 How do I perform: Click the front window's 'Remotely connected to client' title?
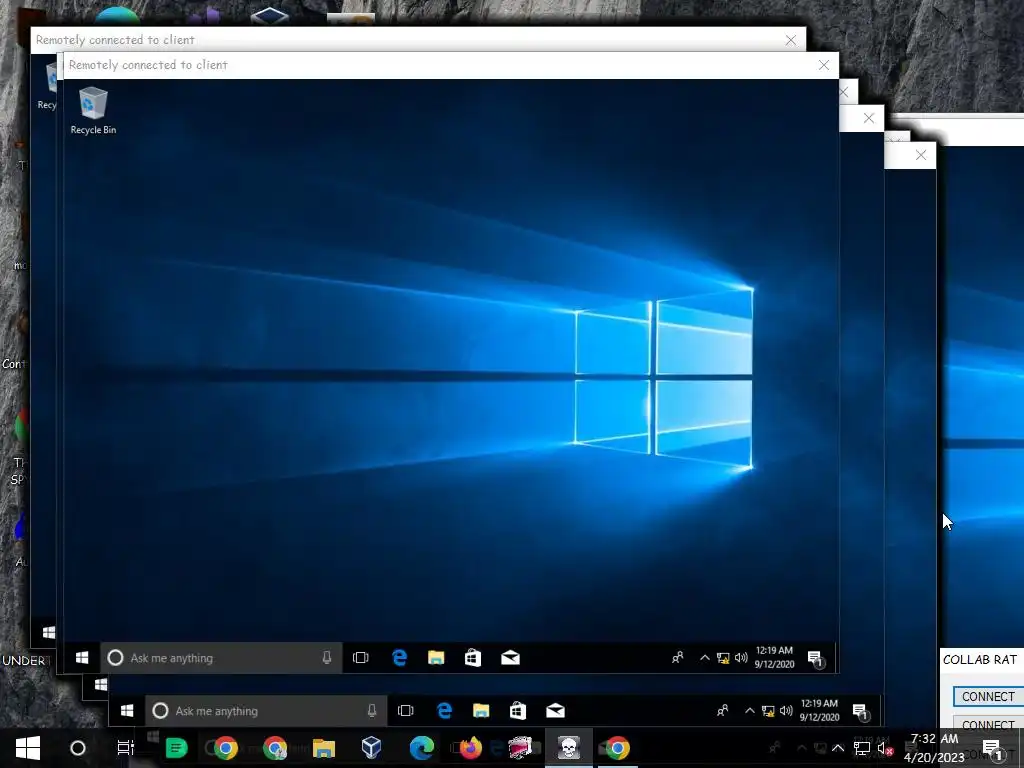coord(148,65)
